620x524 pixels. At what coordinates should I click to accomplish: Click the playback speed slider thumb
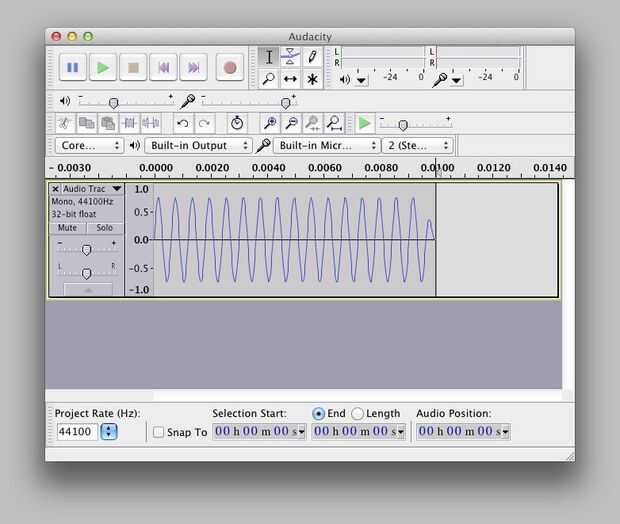(403, 125)
